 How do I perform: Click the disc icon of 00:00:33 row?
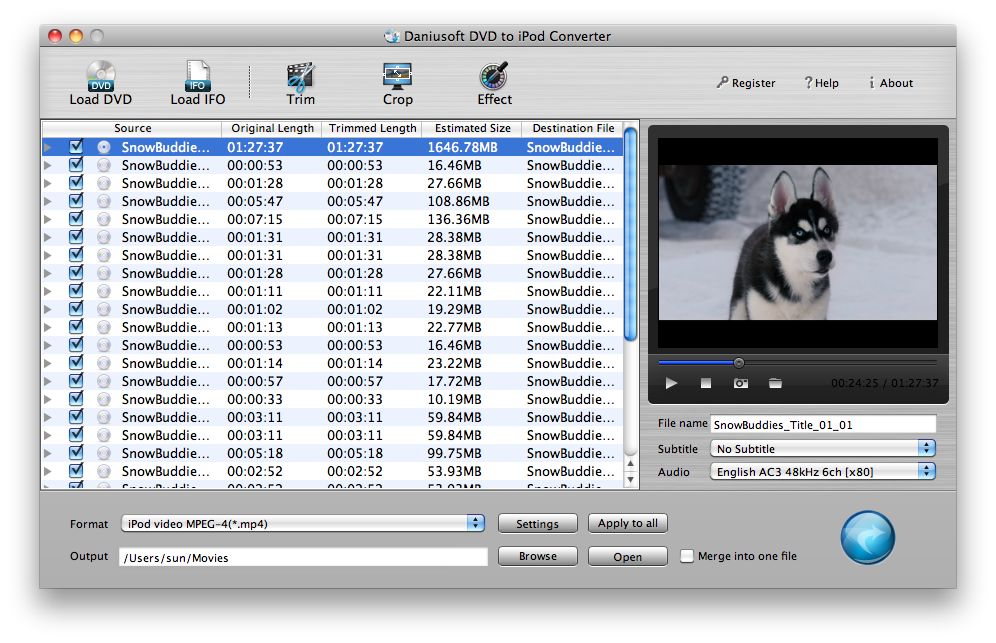tap(104, 399)
